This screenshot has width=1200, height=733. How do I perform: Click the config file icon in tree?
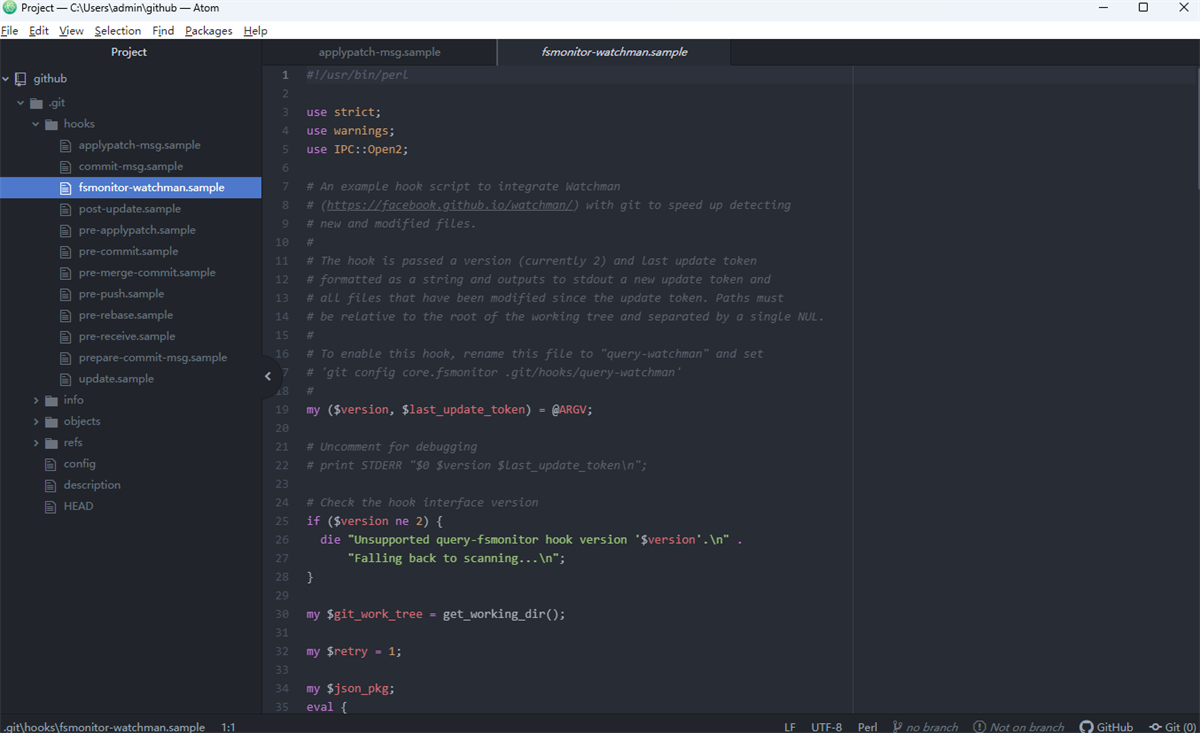[x=51, y=464]
